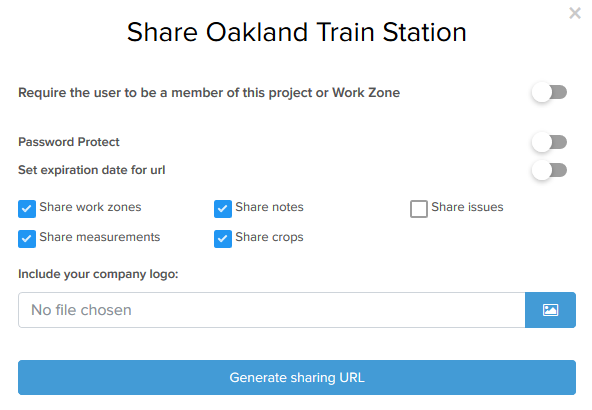The image size is (592, 410).
Task: Click the 'Share notes' label text
Action: tap(269, 207)
